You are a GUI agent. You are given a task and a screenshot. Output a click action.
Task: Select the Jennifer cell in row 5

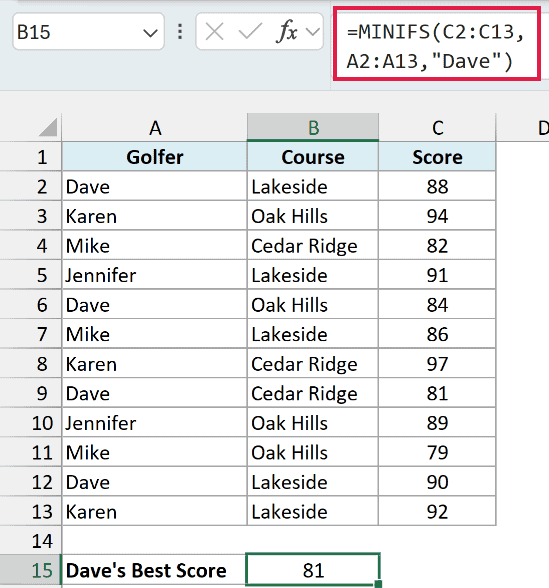154,275
